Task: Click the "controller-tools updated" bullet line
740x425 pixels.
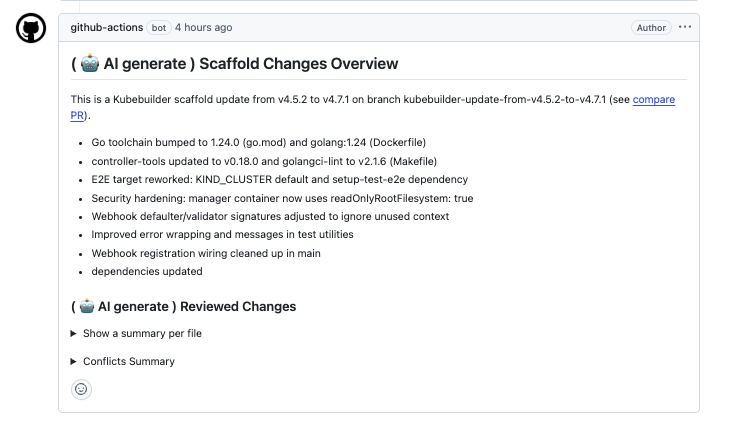Action: 264,161
